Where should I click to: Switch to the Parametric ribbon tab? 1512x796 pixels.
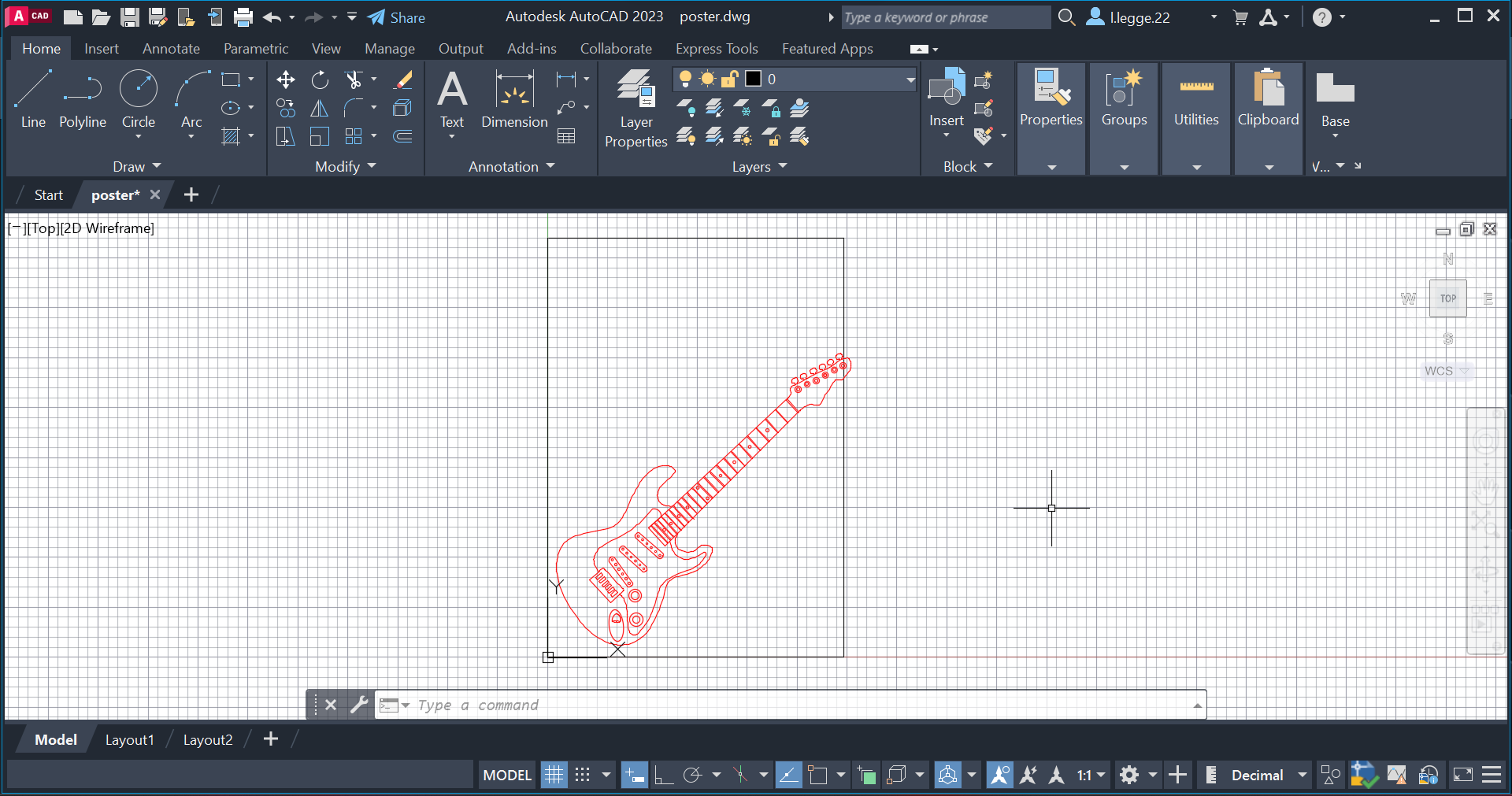(x=256, y=49)
